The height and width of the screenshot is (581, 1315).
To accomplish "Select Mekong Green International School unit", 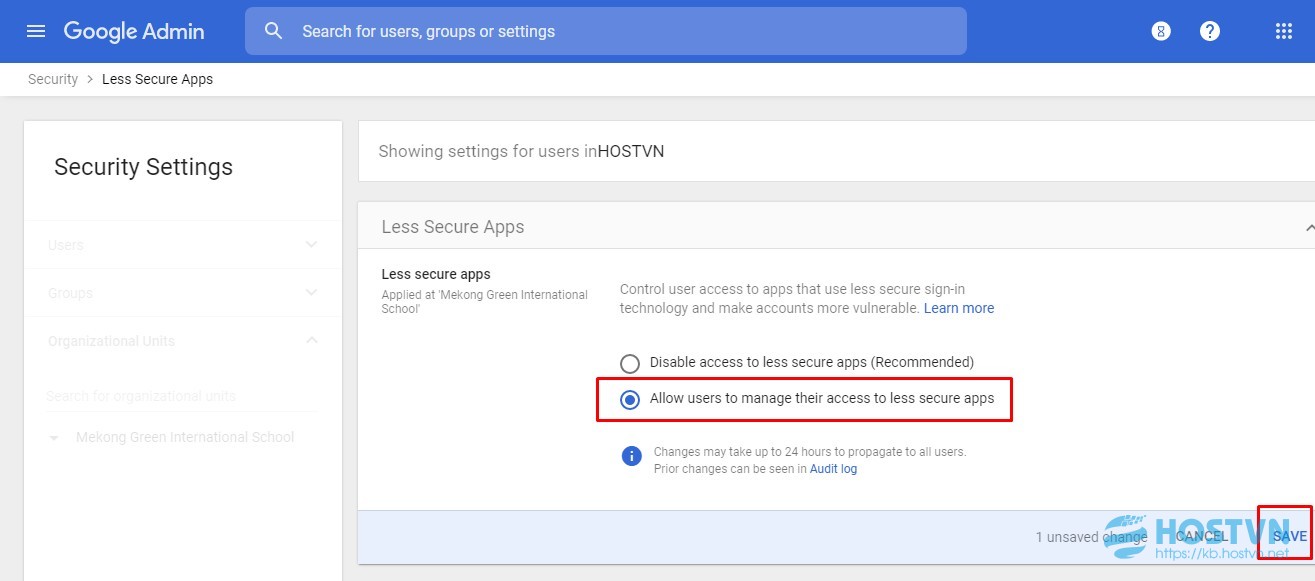I will [x=185, y=437].
